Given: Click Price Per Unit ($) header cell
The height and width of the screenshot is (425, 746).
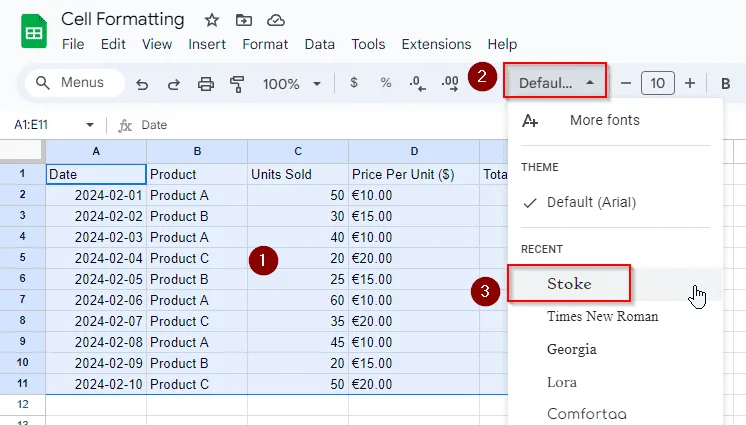Looking at the screenshot, I should pyautogui.click(x=414, y=174).
